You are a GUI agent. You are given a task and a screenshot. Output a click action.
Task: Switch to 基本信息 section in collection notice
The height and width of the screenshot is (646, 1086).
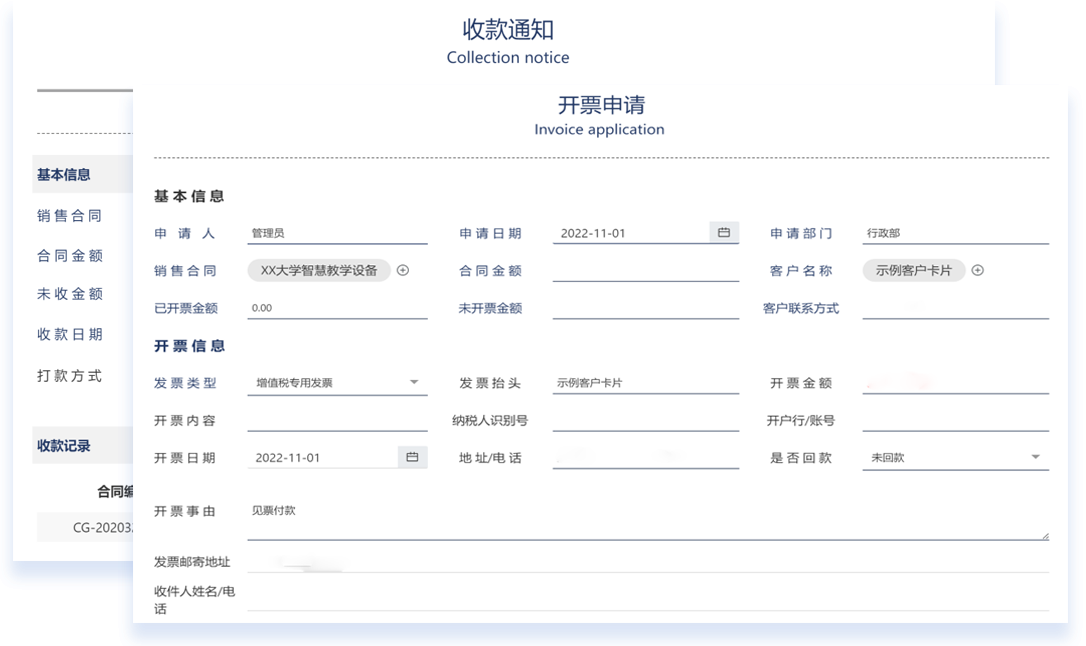tap(64, 175)
